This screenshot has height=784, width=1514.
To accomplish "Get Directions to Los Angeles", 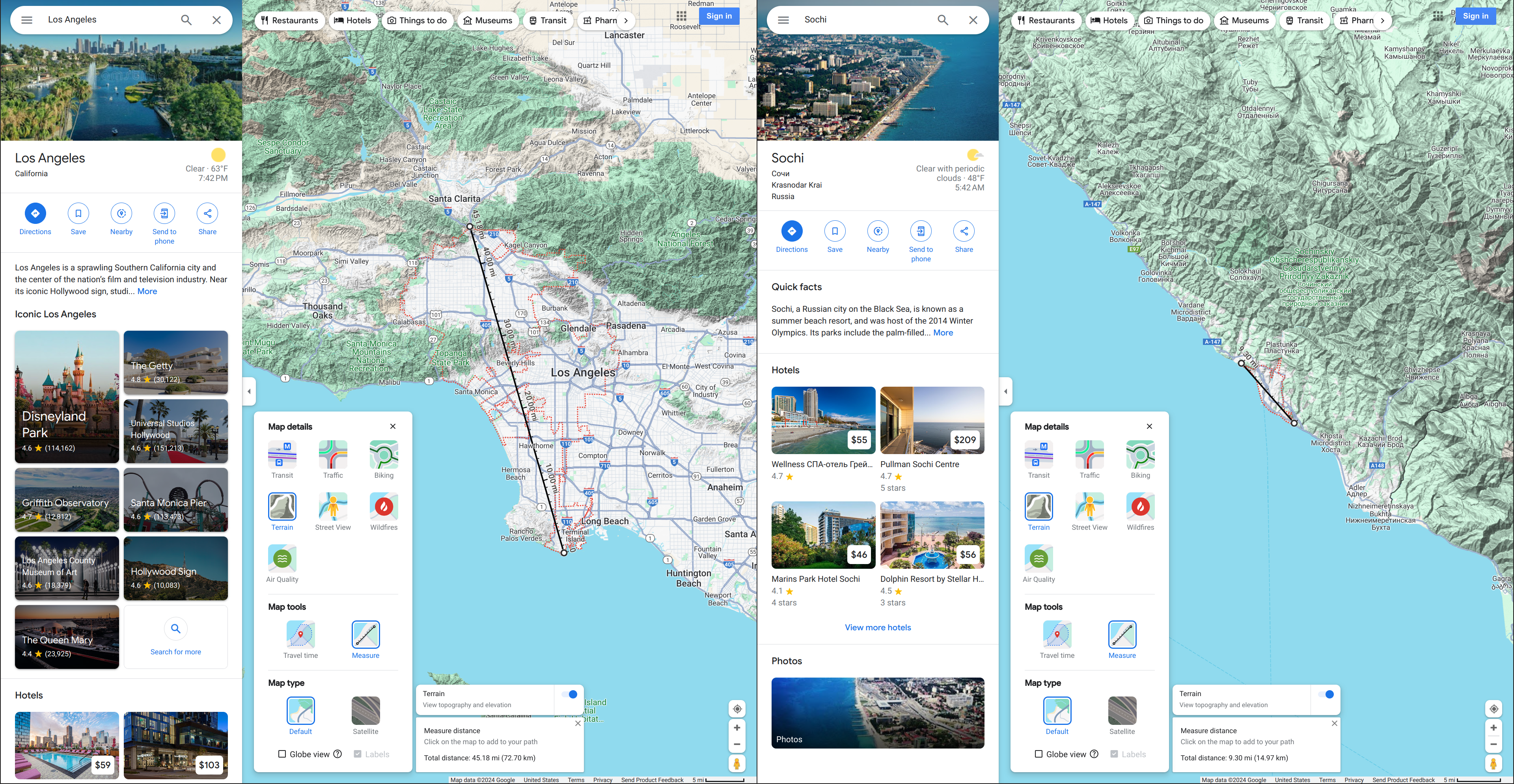I will [35, 219].
